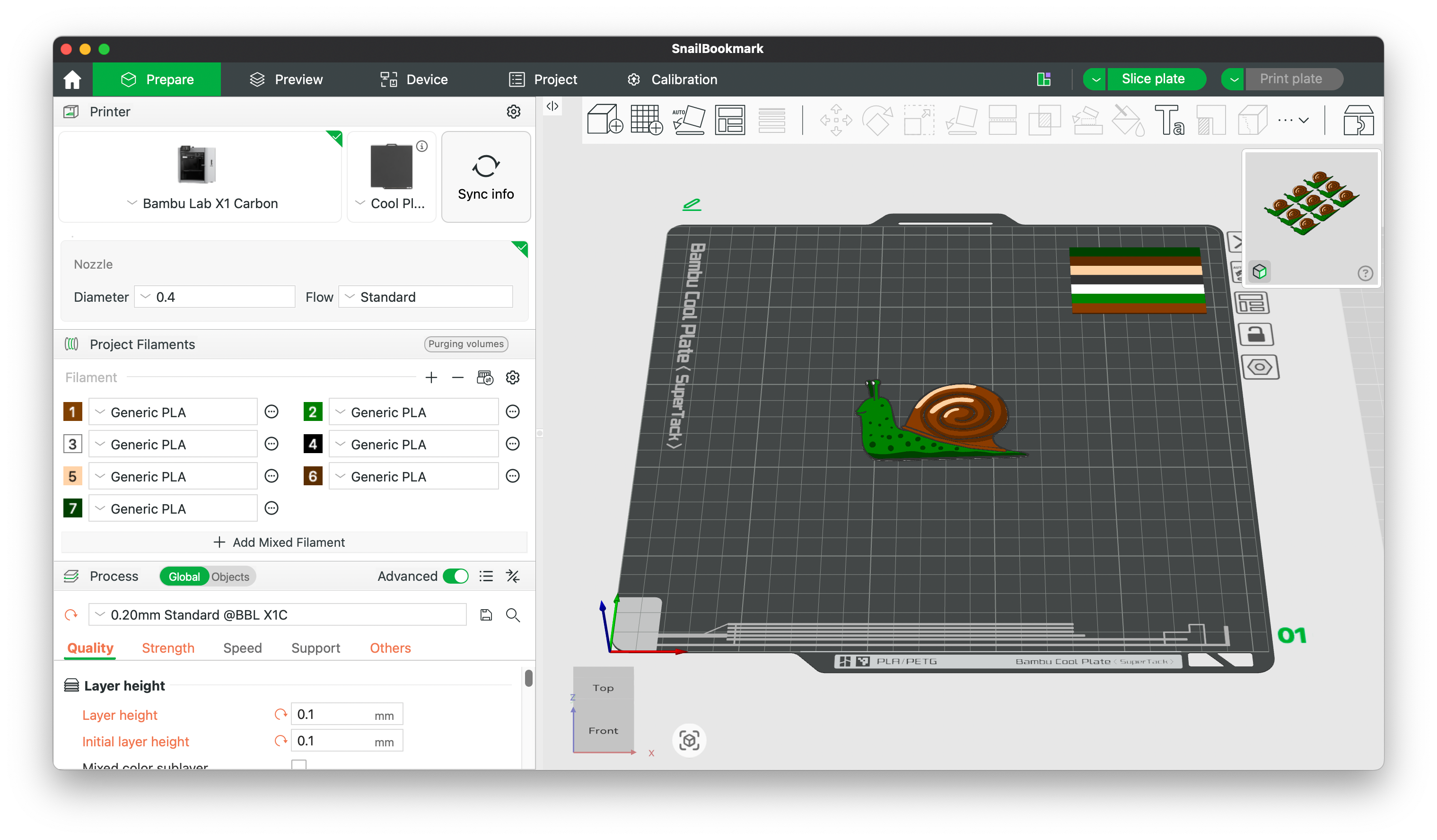Switch to the Project tab
Viewport: 1437px width, 840px height.
pos(543,79)
